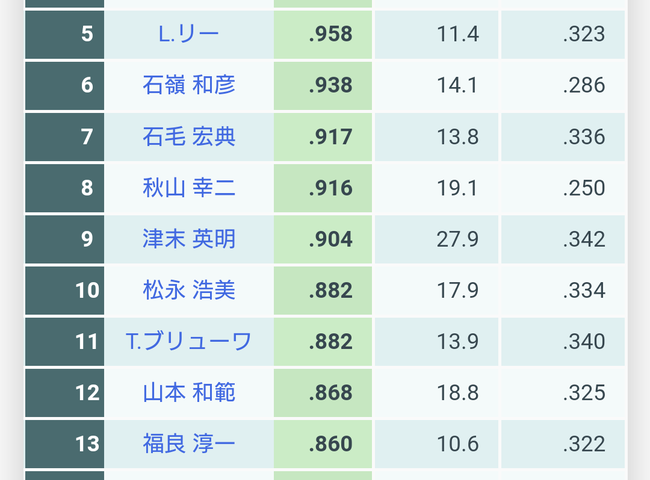Click the .286 value cell
The height and width of the screenshot is (480, 650).
(584, 85)
